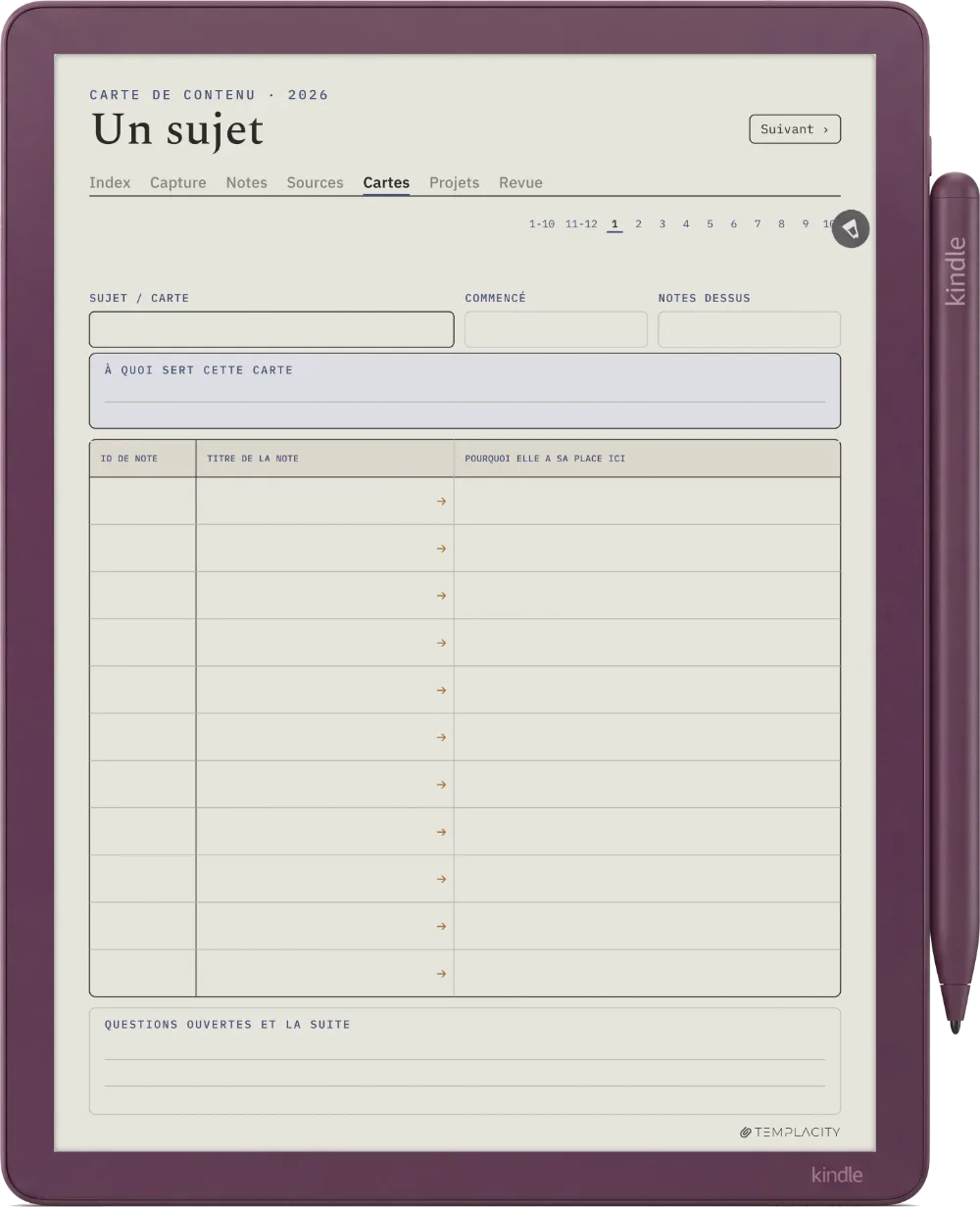Go to page 5 in the pagination
The height and width of the screenshot is (1207, 980).
710,224
